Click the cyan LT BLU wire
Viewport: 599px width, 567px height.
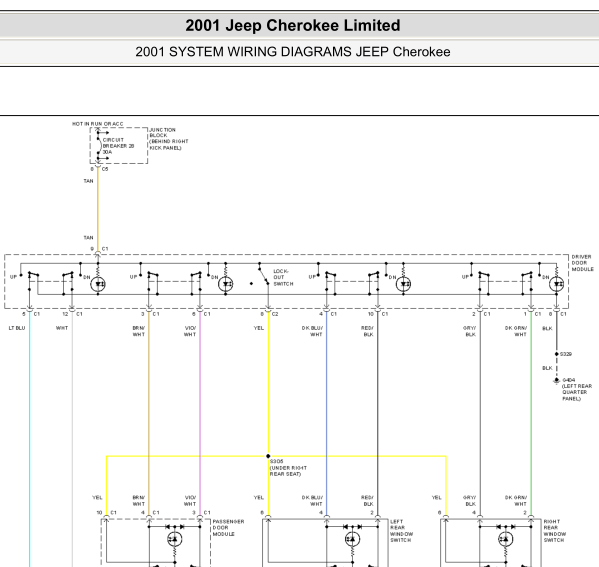[29, 439]
